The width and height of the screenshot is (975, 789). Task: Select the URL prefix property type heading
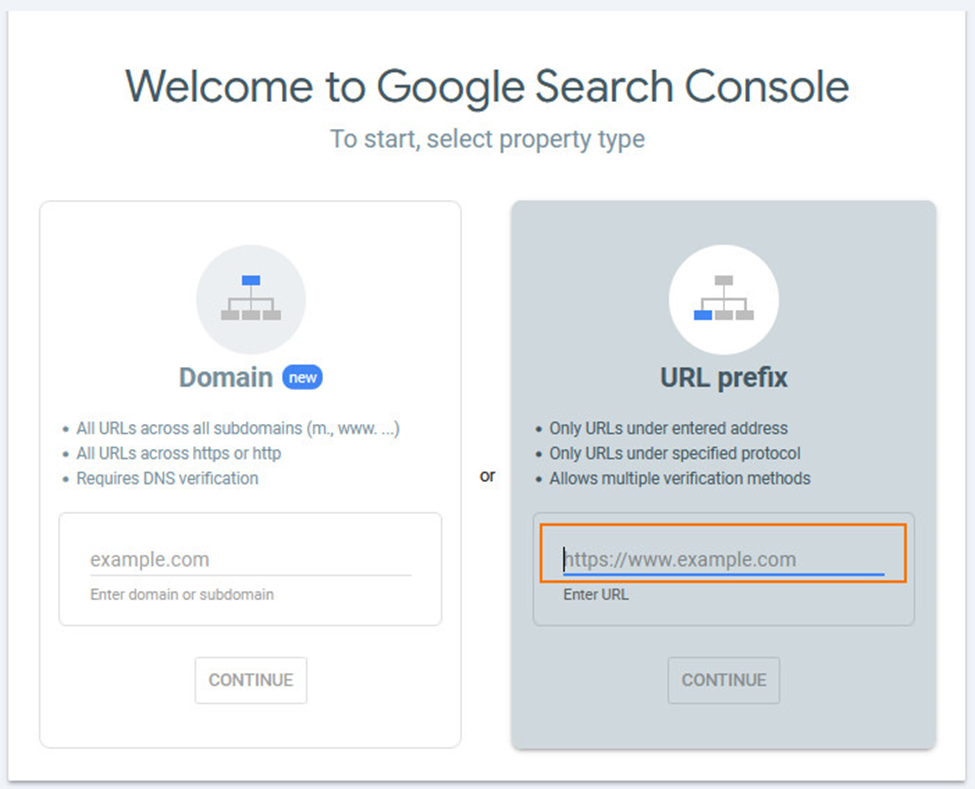tap(723, 377)
